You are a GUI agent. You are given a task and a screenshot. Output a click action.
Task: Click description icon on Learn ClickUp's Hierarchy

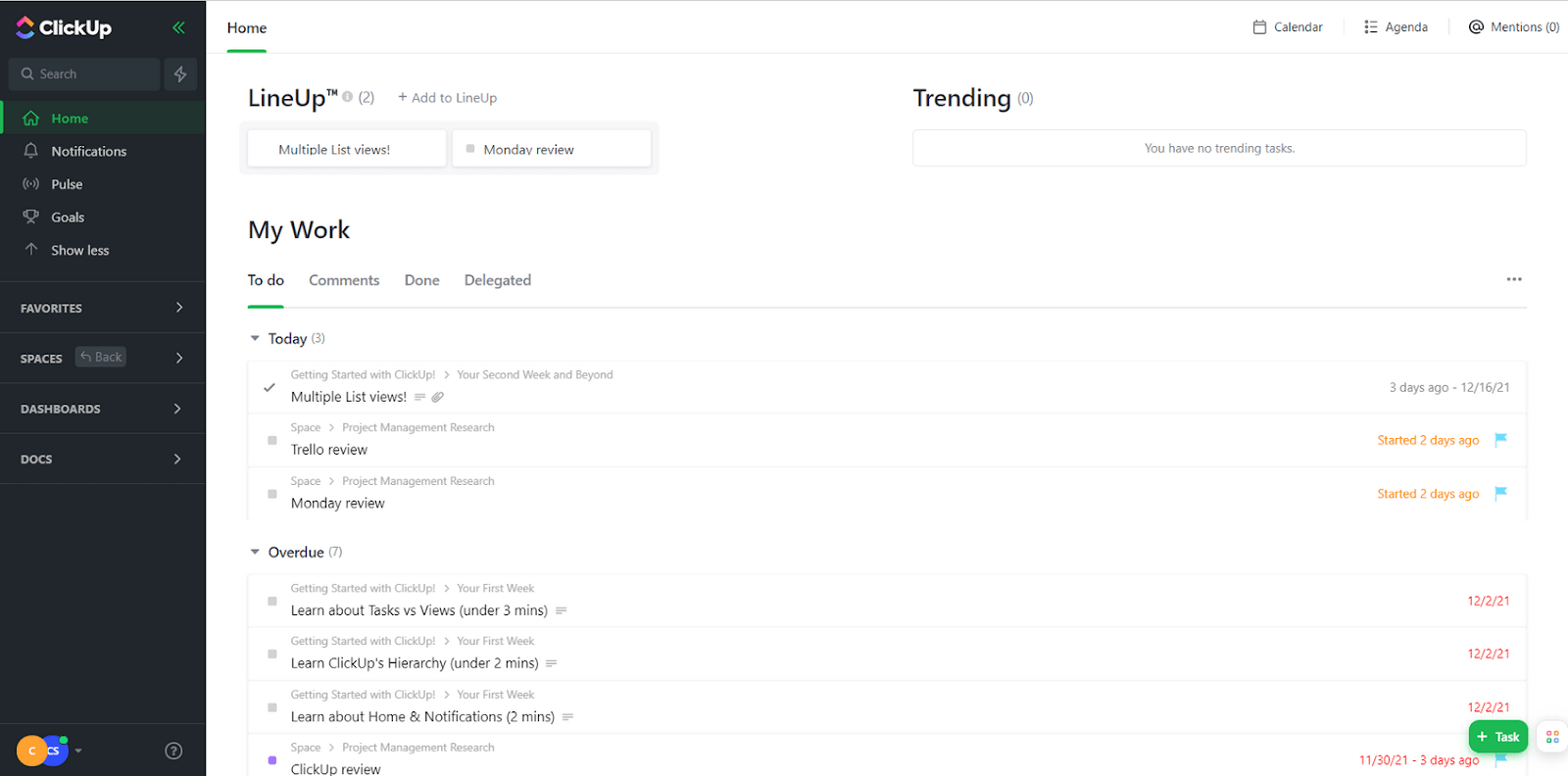(552, 663)
